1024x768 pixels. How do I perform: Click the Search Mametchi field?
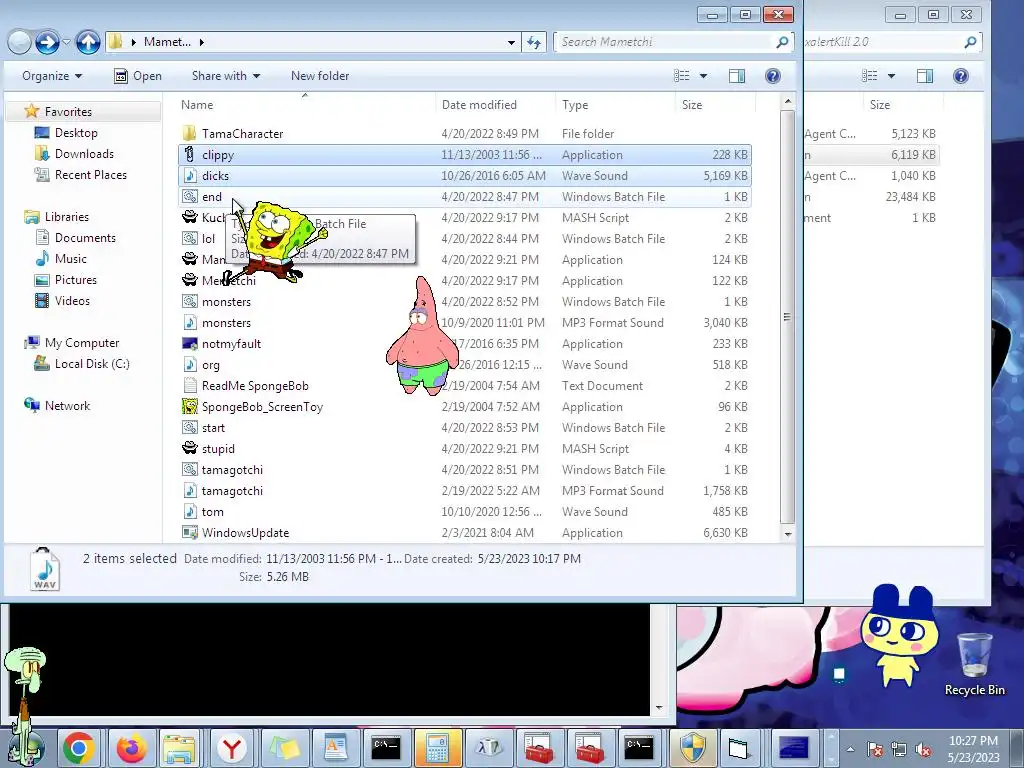pyautogui.click(x=673, y=42)
